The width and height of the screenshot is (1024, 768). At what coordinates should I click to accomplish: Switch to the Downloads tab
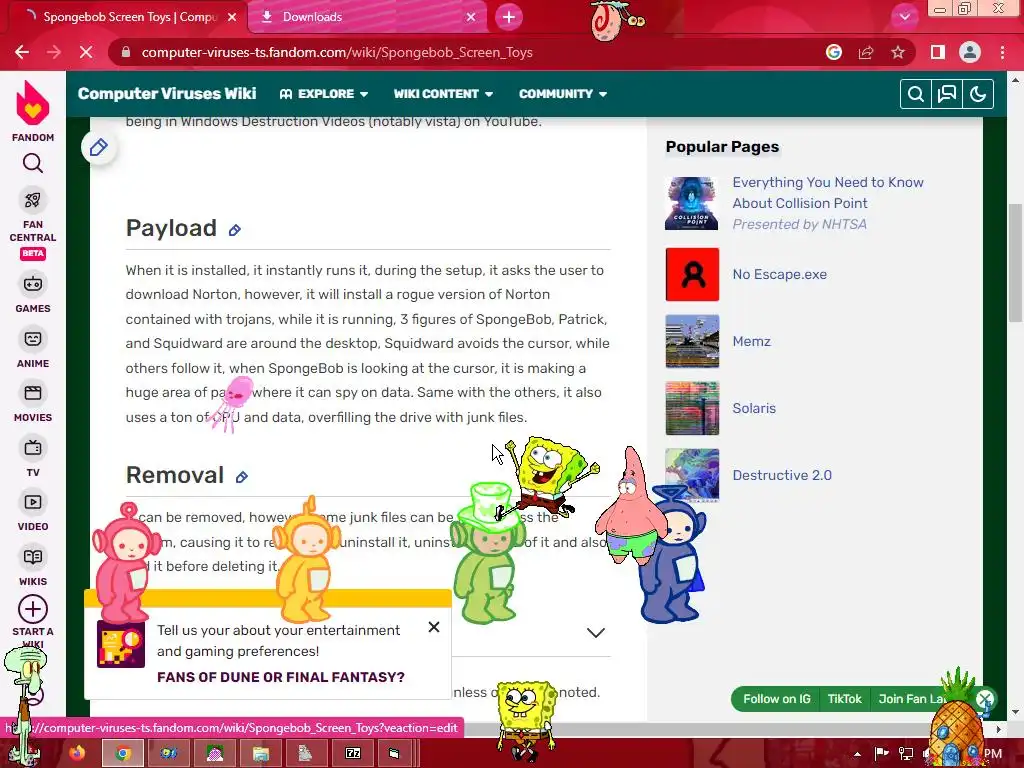tap(367, 17)
